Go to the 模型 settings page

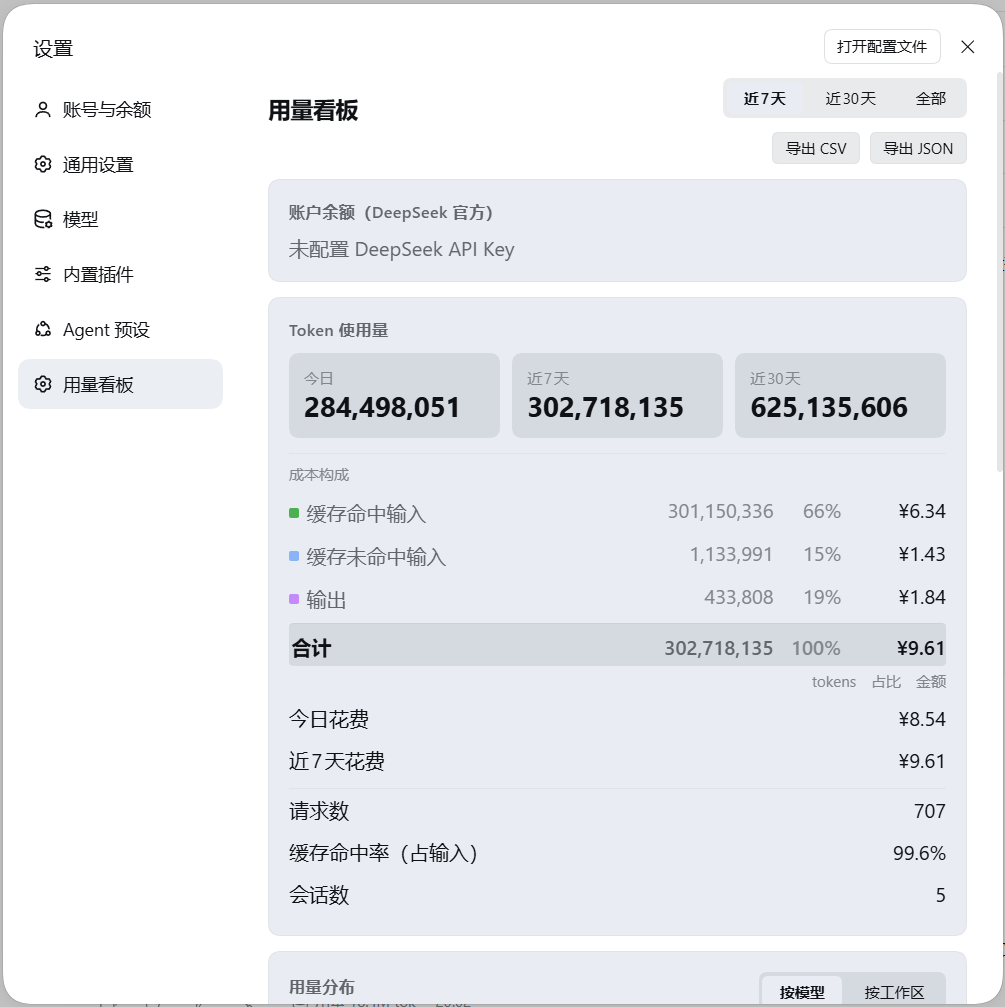(120, 220)
